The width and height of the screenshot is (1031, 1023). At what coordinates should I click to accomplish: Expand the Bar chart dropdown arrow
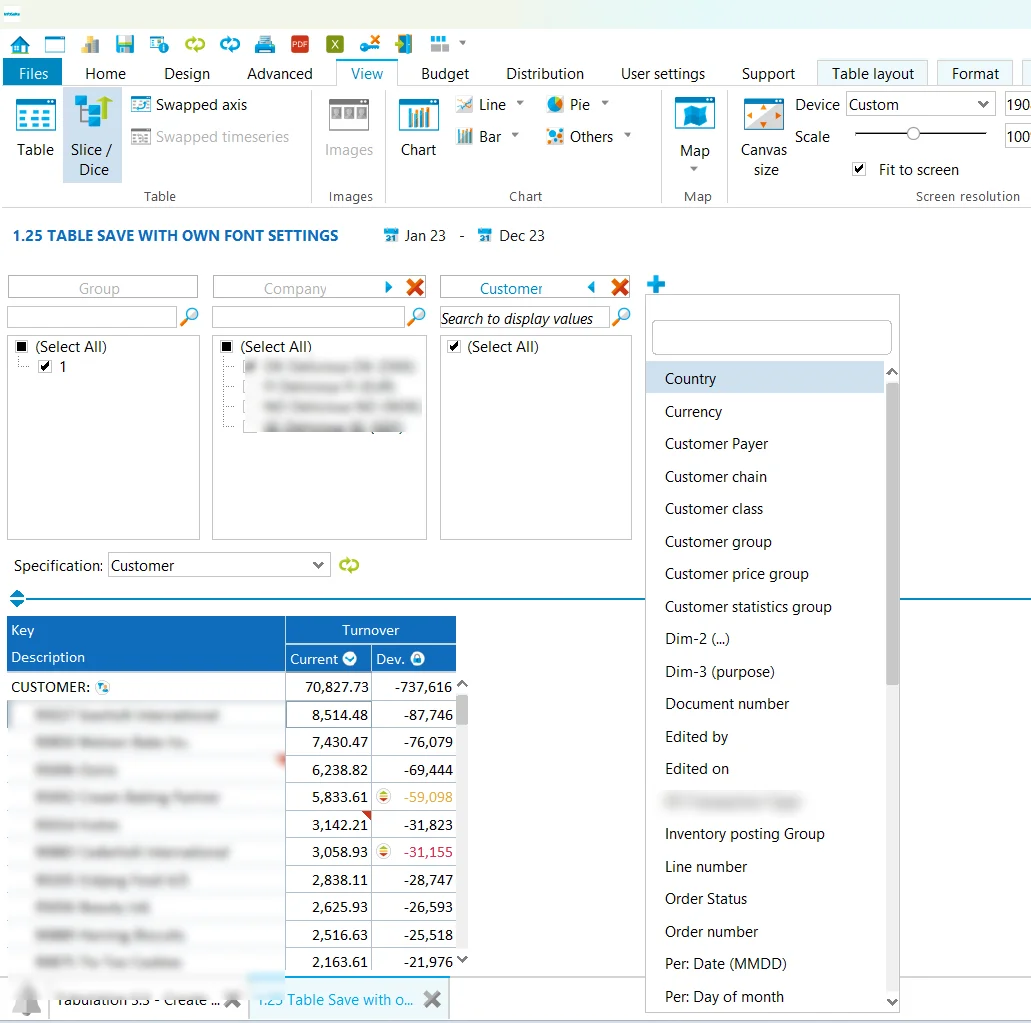click(x=515, y=135)
